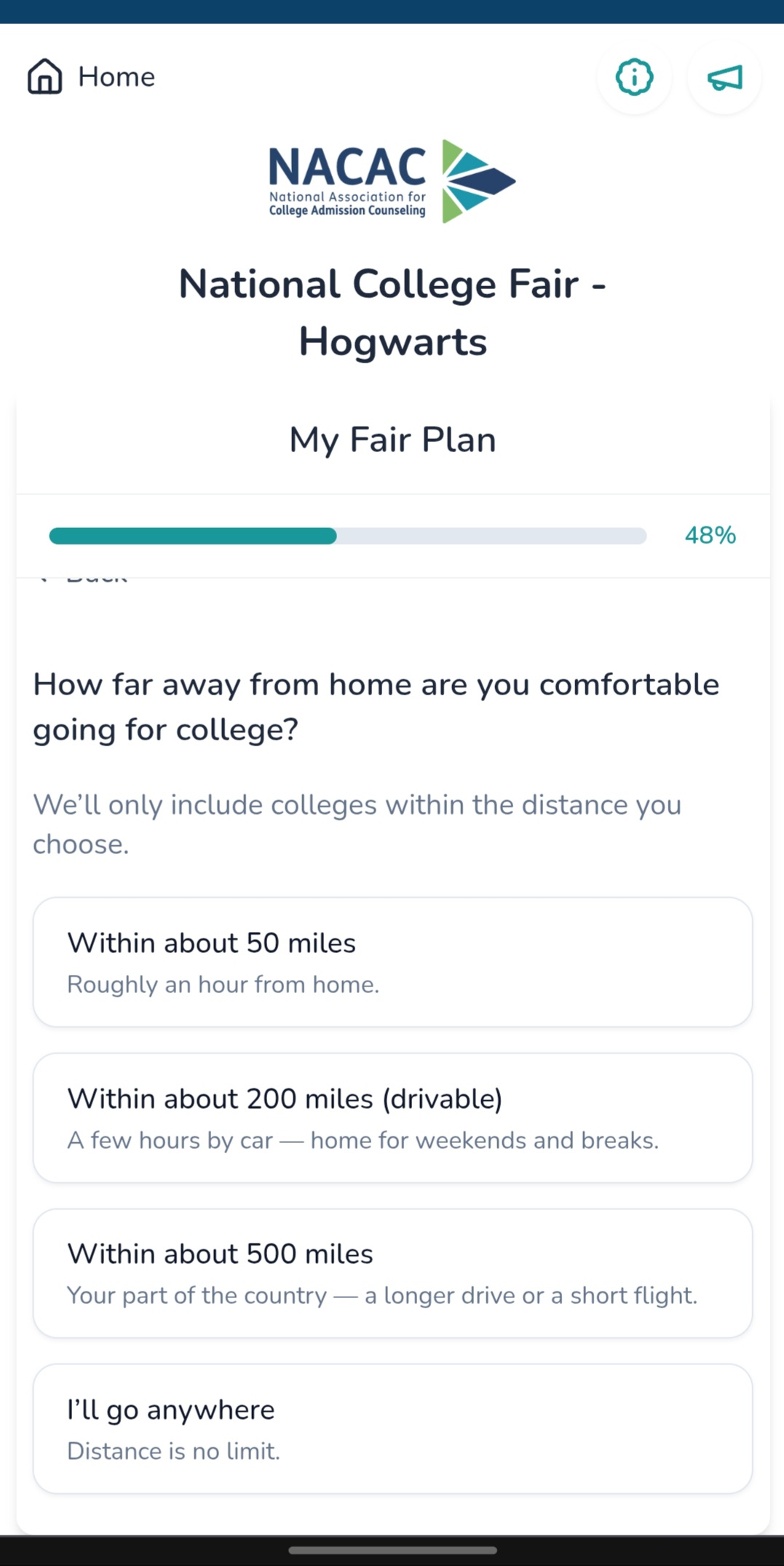Click the filled teal part of the progress bar

pyautogui.click(x=193, y=536)
